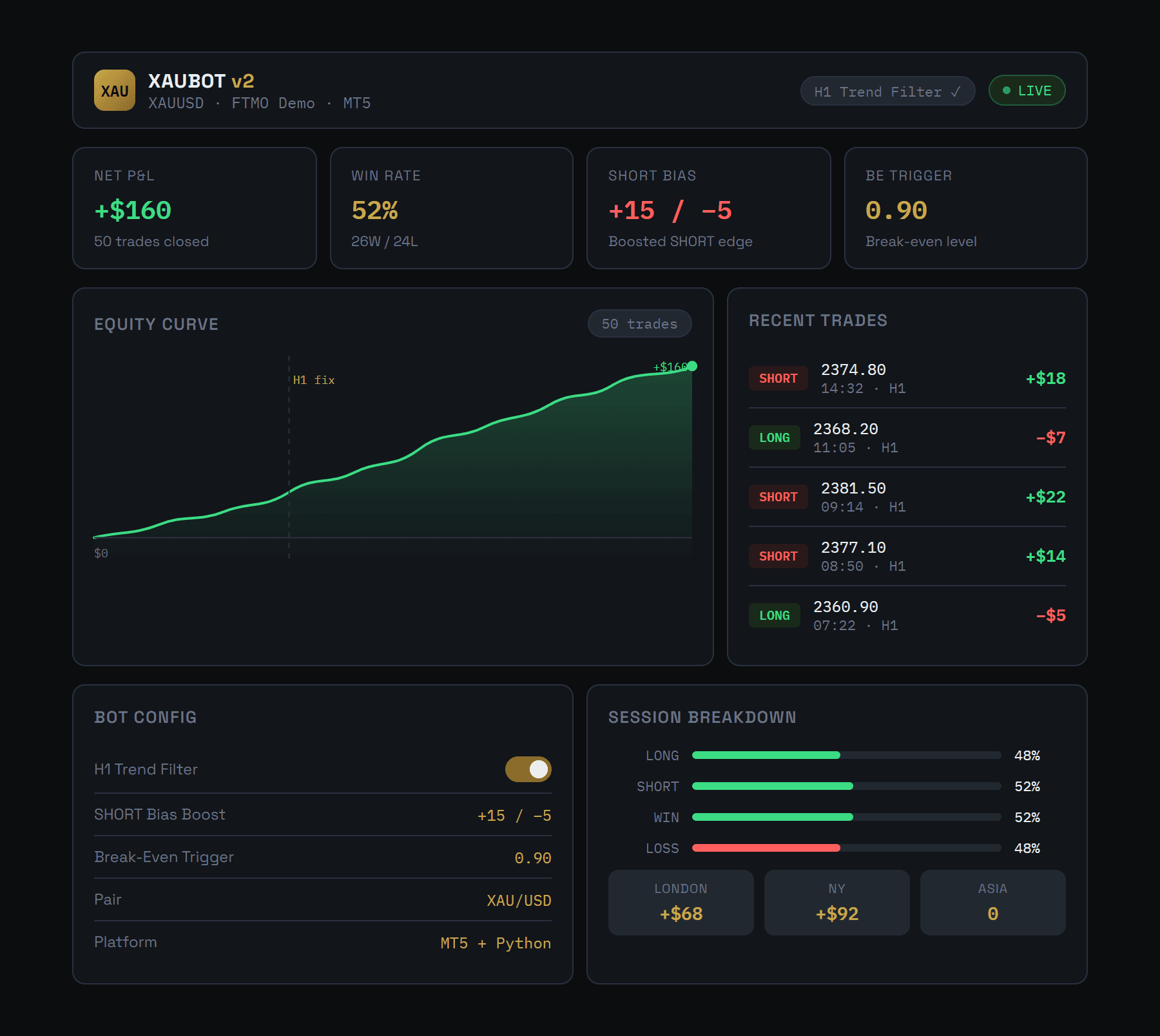Click the Break-even level caption

click(921, 242)
